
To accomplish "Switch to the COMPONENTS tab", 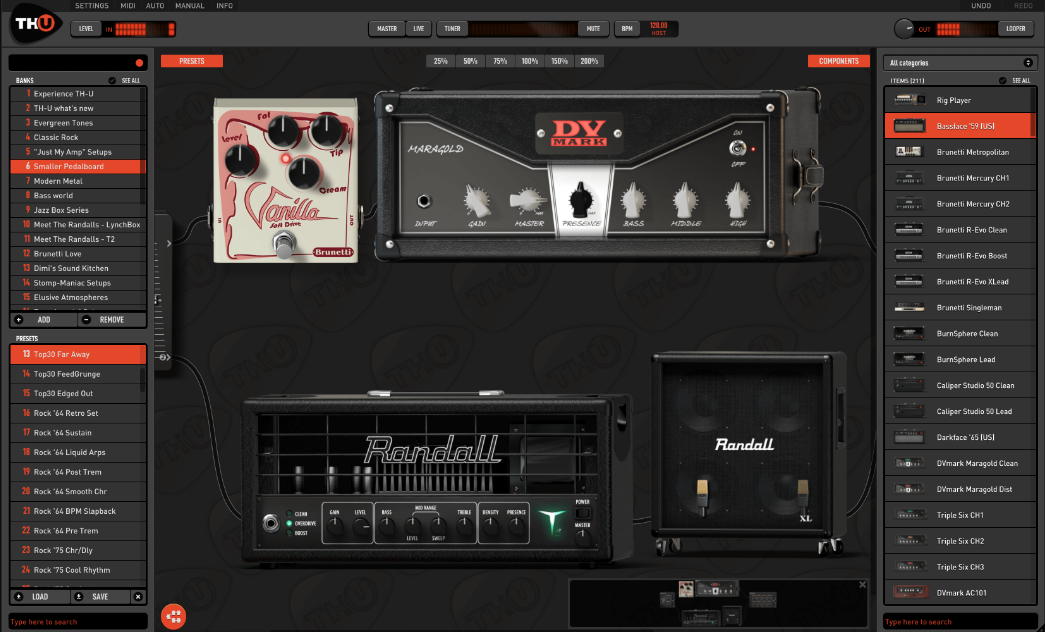I will click(838, 61).
